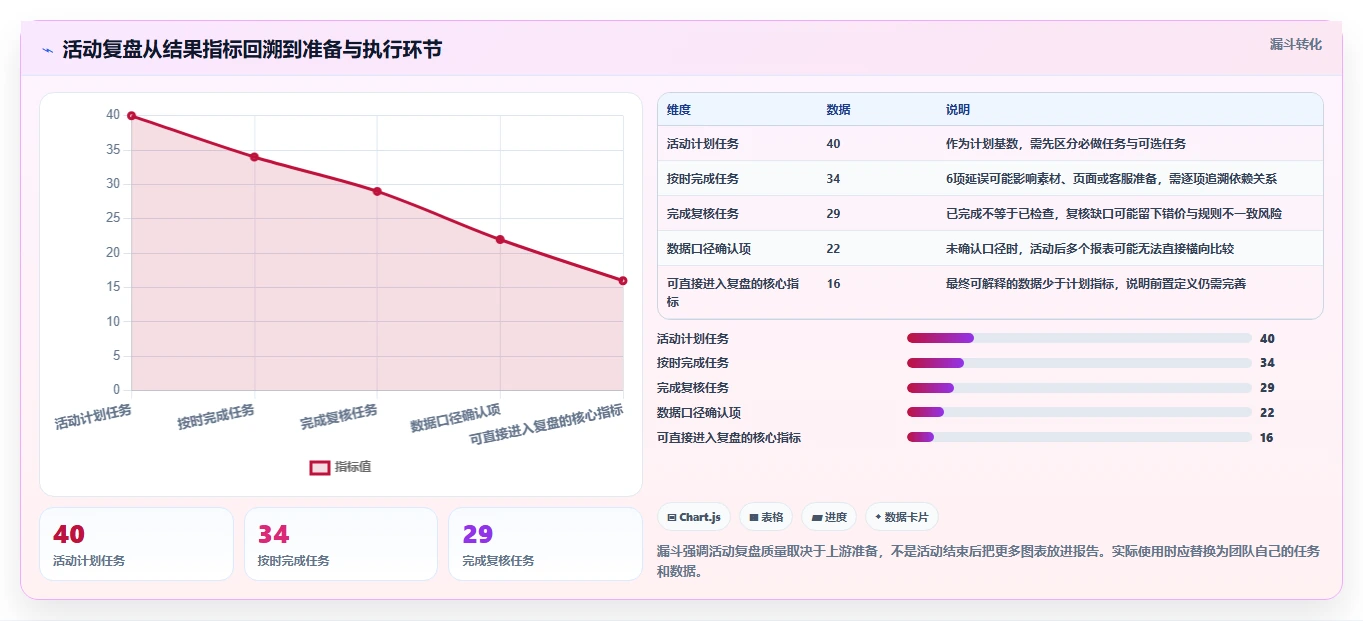This screenshot has height=621, width=1363.
Task: Click the 进度 chip
Action: [829, 517]
